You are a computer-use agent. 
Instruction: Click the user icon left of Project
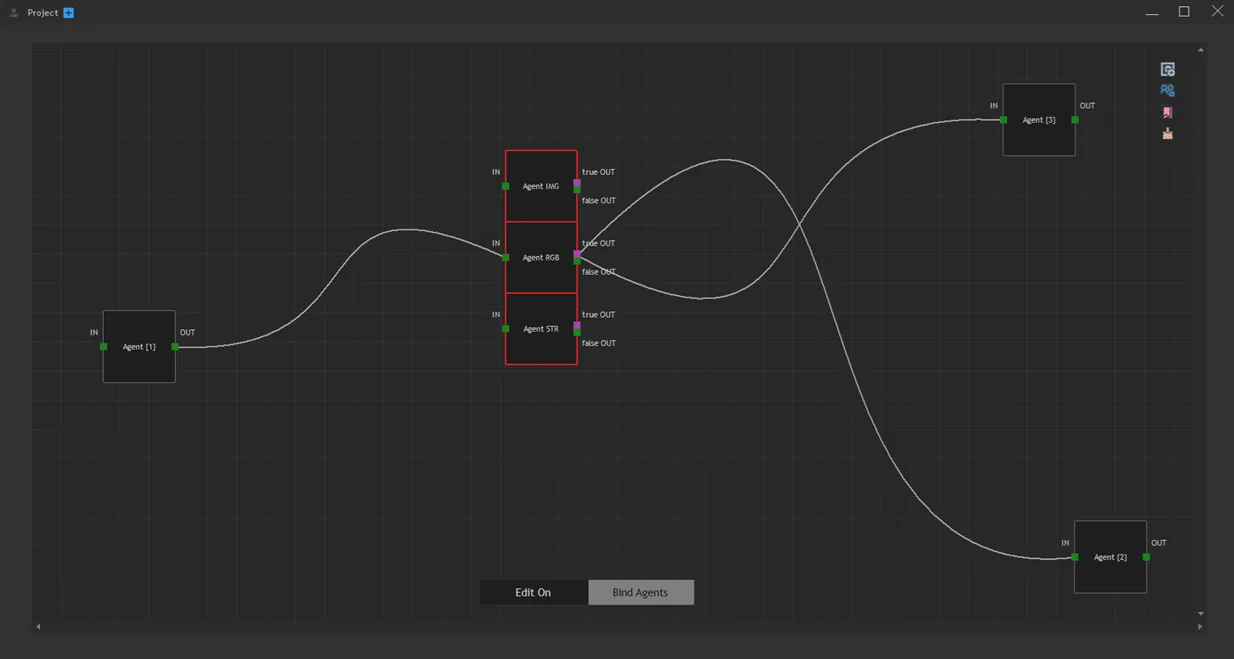(x=14, y=13)
